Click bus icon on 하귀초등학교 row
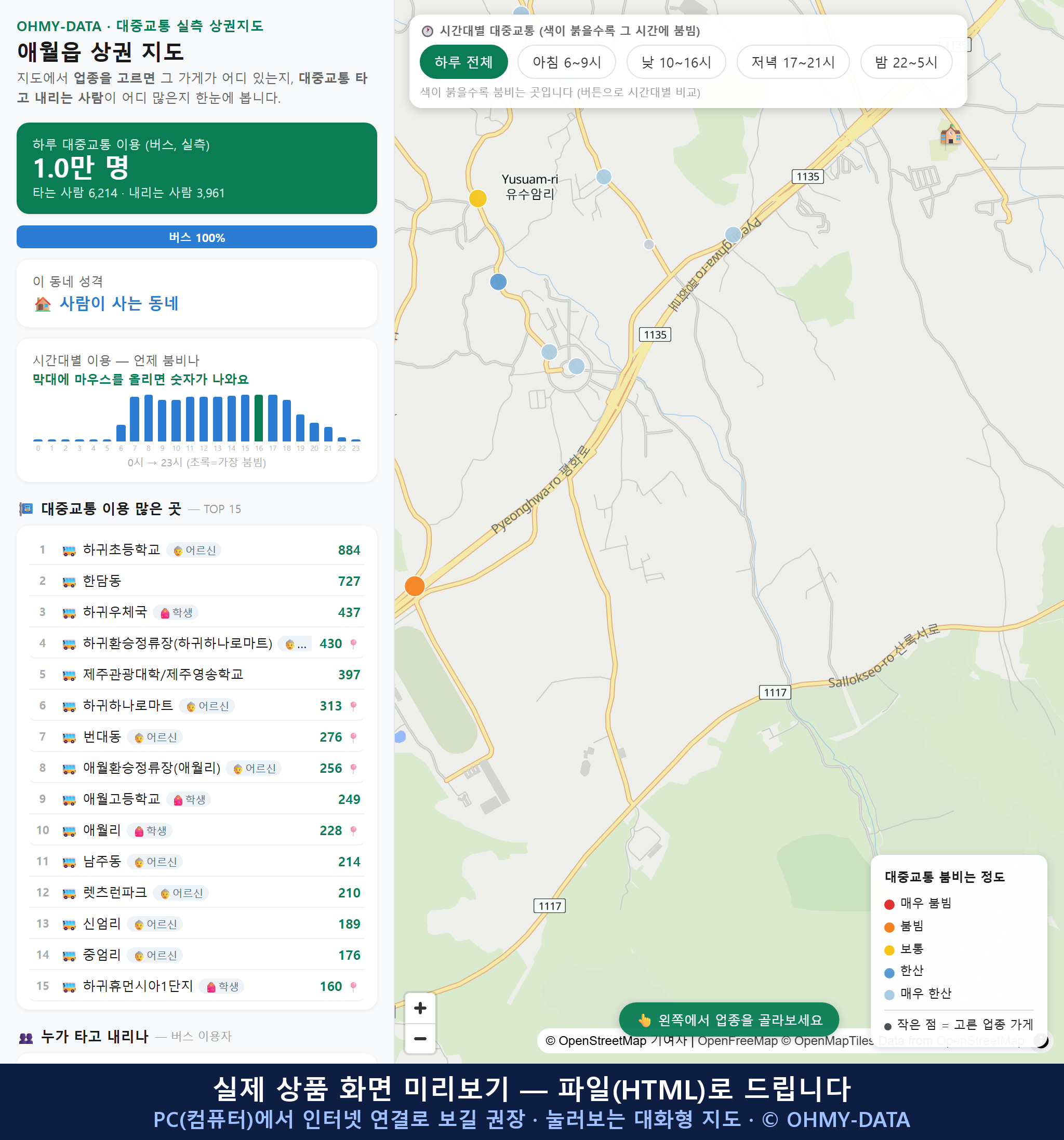This screenshot has width=1064, height=1140. pos(69,551)
